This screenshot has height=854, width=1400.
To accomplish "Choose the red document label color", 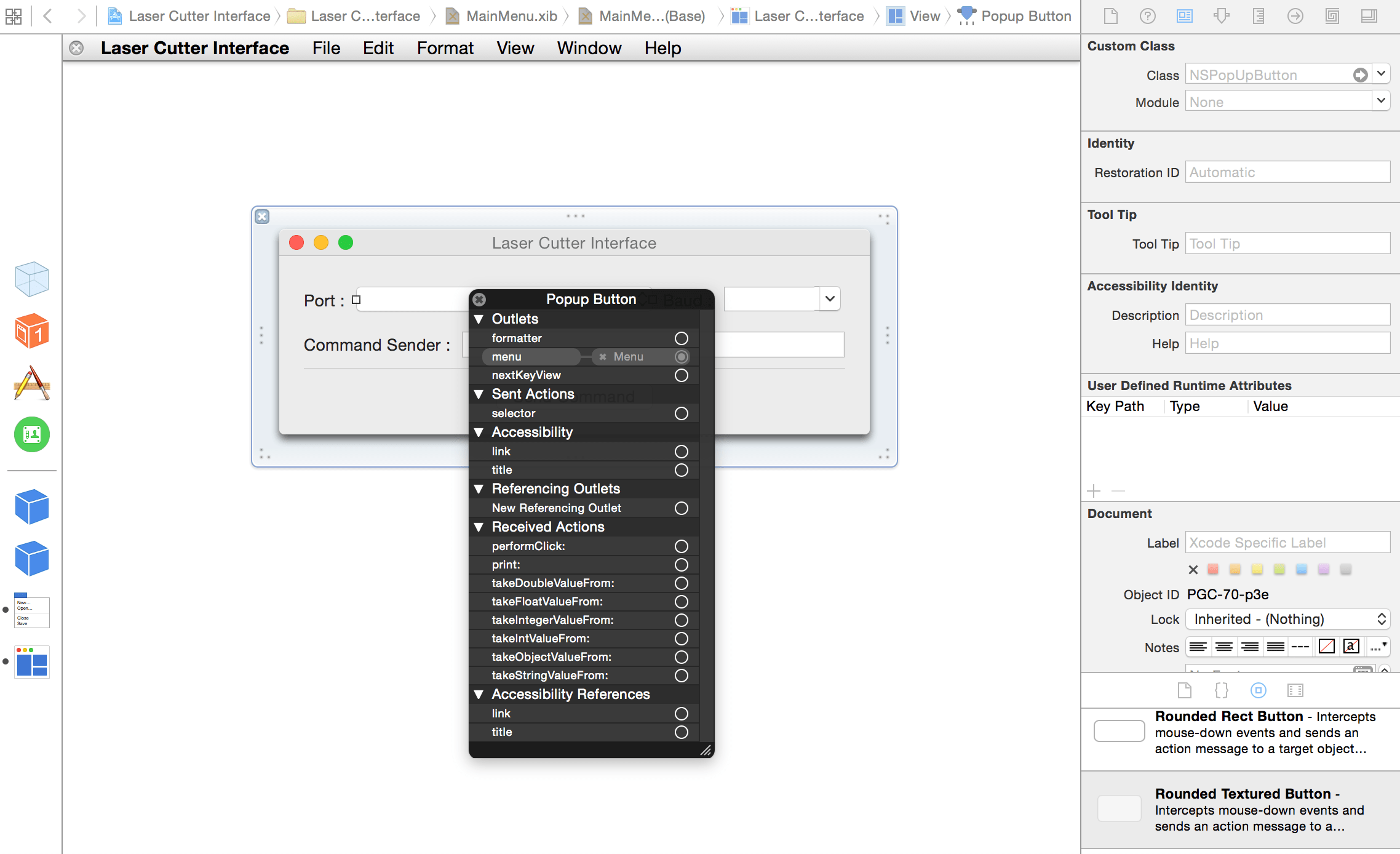I will [1213, 569].
